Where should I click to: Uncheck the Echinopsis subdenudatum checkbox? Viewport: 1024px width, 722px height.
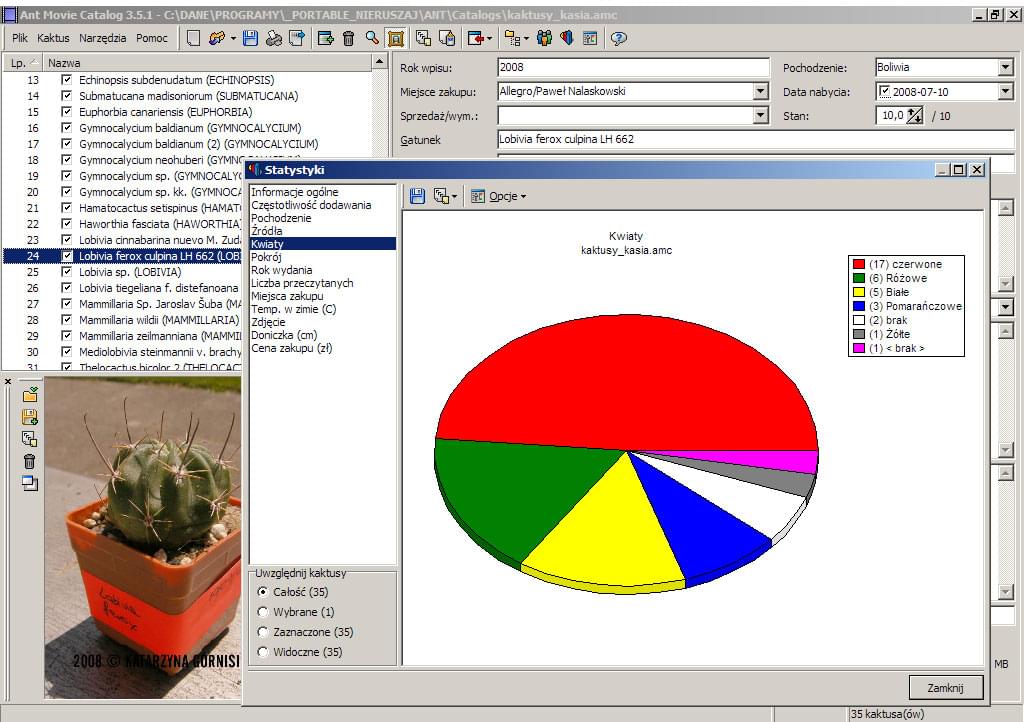(67, 80)
